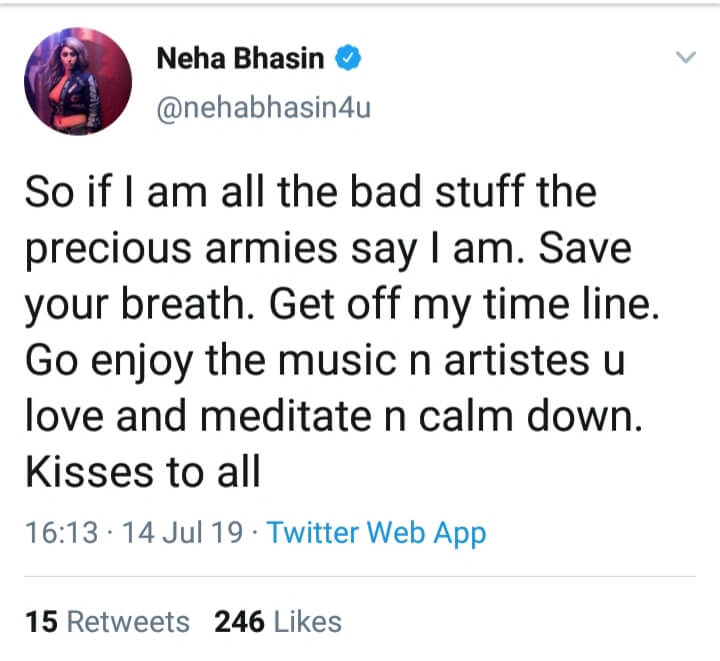View the 246 Likes list

(277, 622)
